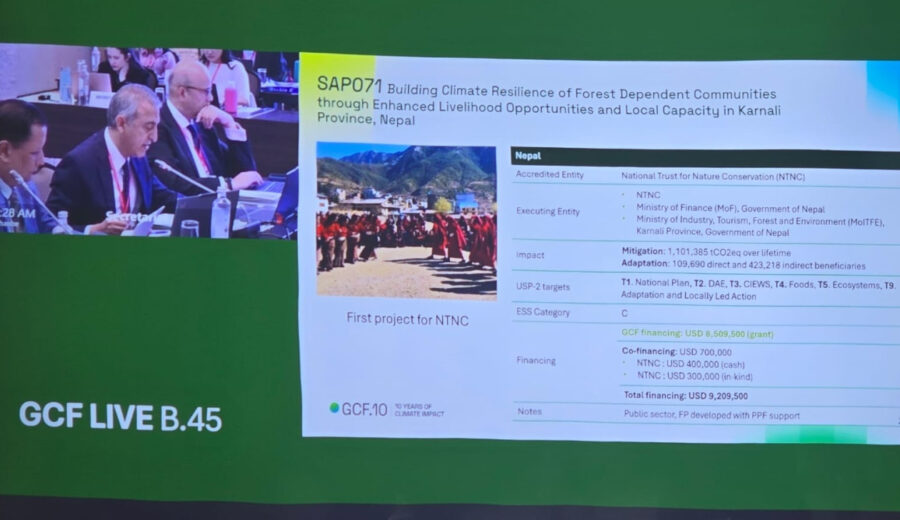Click 'Karnali Province, Government of Nepal' line

click(712, 232)
